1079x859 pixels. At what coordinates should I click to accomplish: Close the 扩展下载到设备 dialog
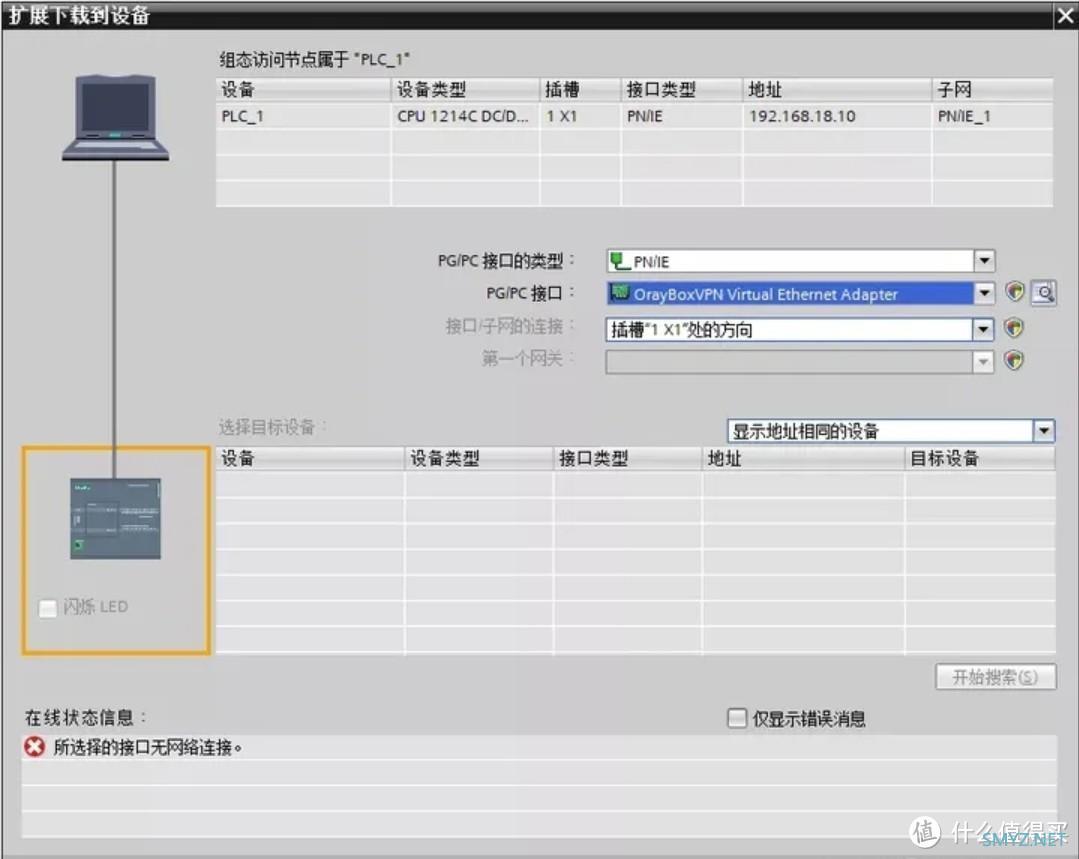(x=1065, y=15)
